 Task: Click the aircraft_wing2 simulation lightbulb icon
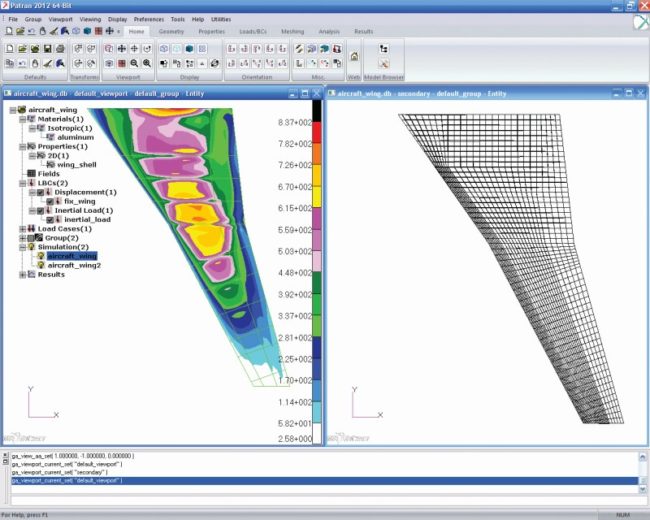point(40,266)
